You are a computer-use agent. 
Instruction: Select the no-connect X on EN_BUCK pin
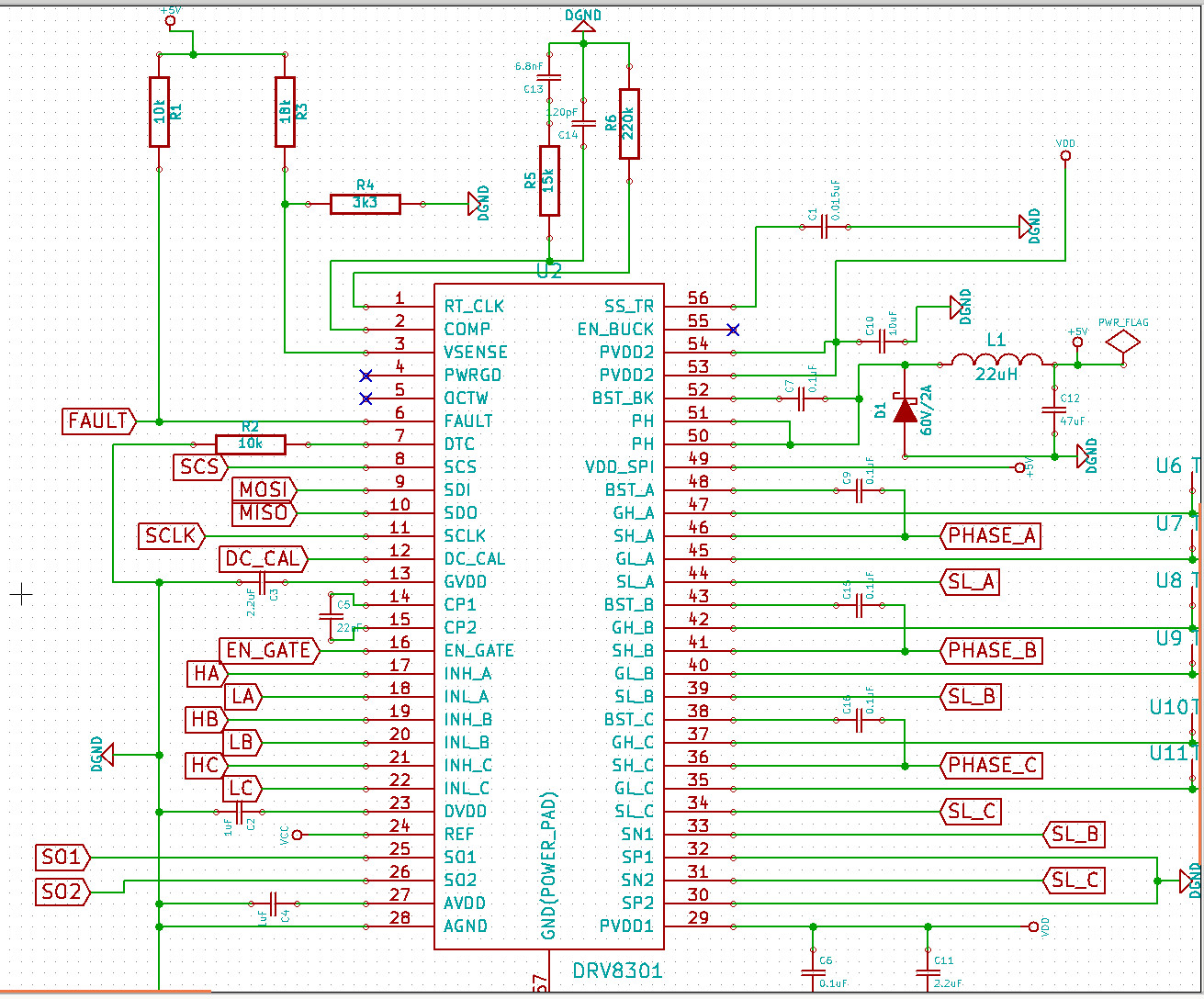tap(733, 330)
